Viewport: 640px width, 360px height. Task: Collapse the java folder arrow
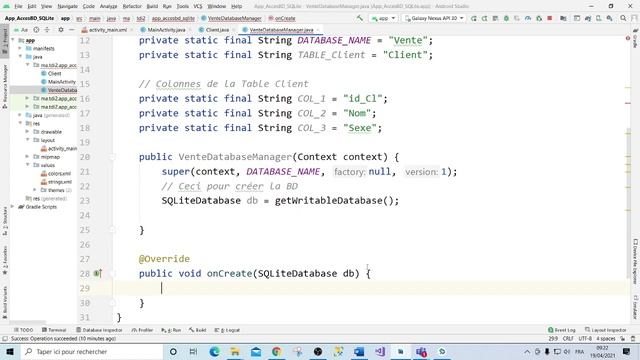tap(20, 56)
